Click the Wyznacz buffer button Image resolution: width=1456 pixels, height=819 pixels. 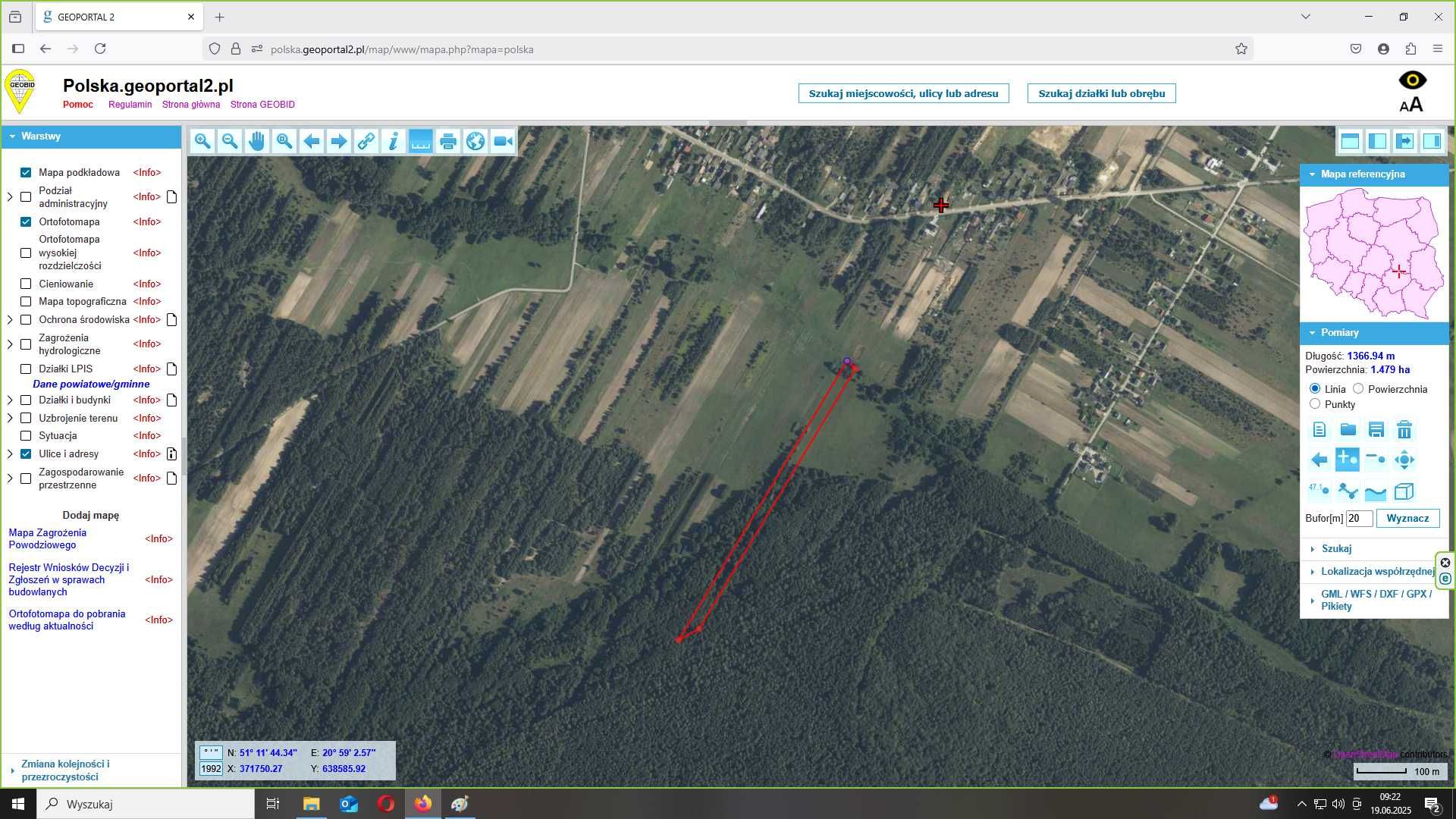1407,519
